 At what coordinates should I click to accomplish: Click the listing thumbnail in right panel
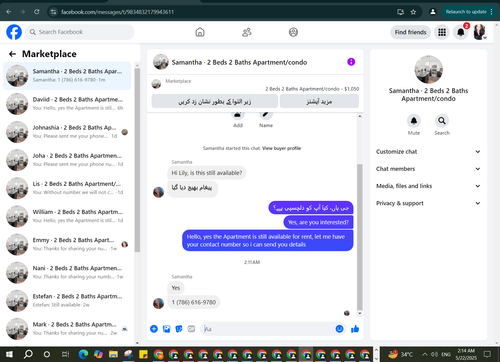click(429, 70)
